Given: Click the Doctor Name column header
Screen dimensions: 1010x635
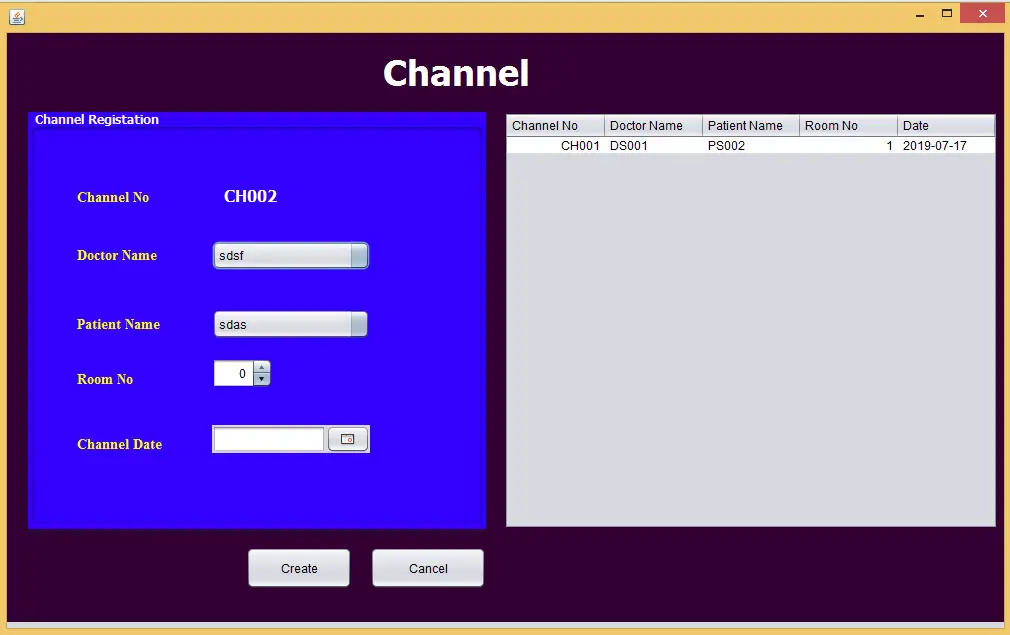Looking at the screenshot, I should 650,125.
